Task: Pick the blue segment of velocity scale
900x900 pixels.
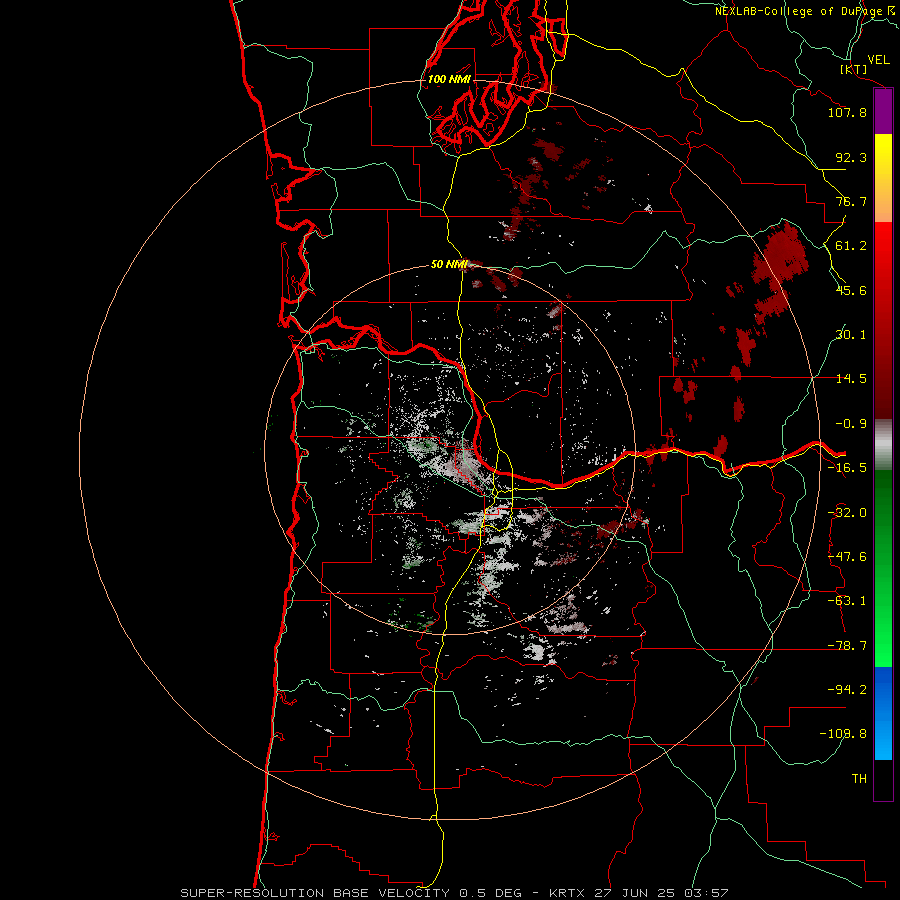Action: tap(883, 713)
